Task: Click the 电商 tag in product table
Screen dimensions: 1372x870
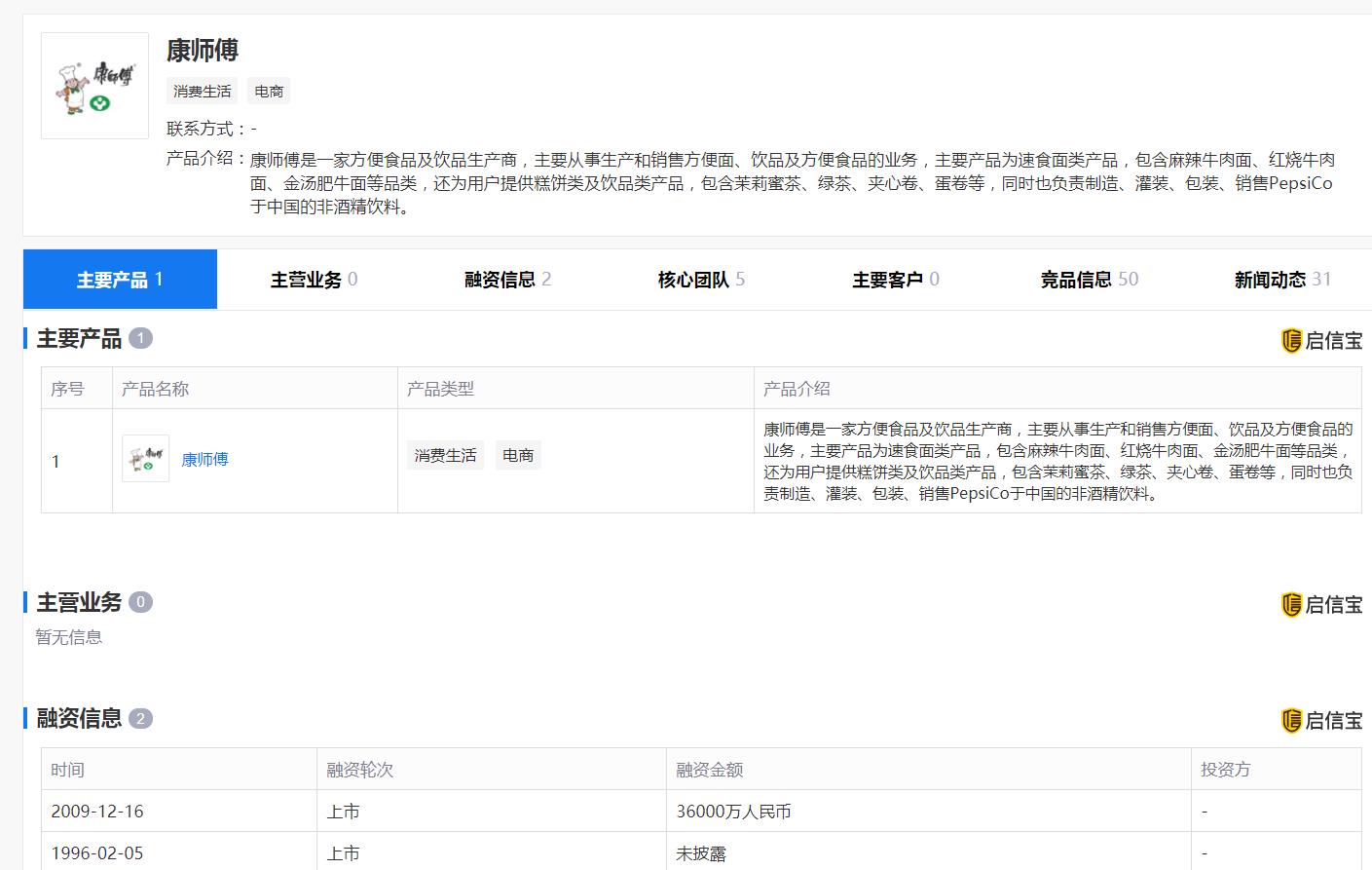Action: click(517, 455)
